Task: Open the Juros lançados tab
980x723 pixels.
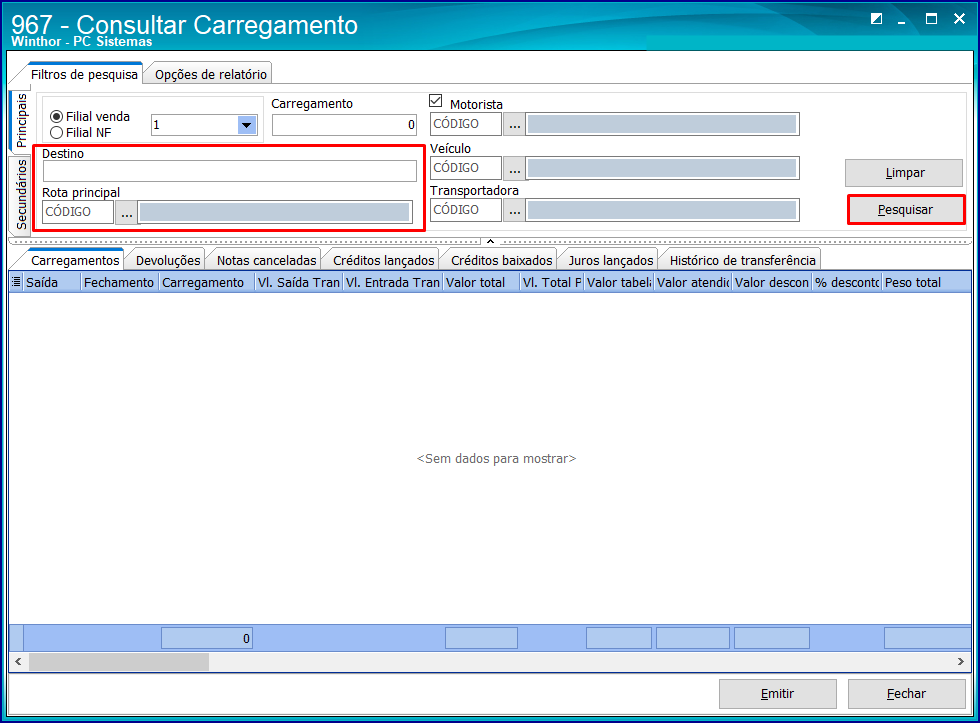Action: click(611, 261)
